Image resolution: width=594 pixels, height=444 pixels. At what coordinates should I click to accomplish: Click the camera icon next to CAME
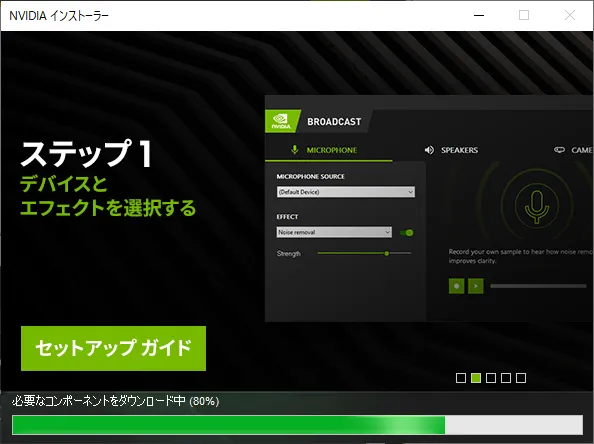coord(559,150)
